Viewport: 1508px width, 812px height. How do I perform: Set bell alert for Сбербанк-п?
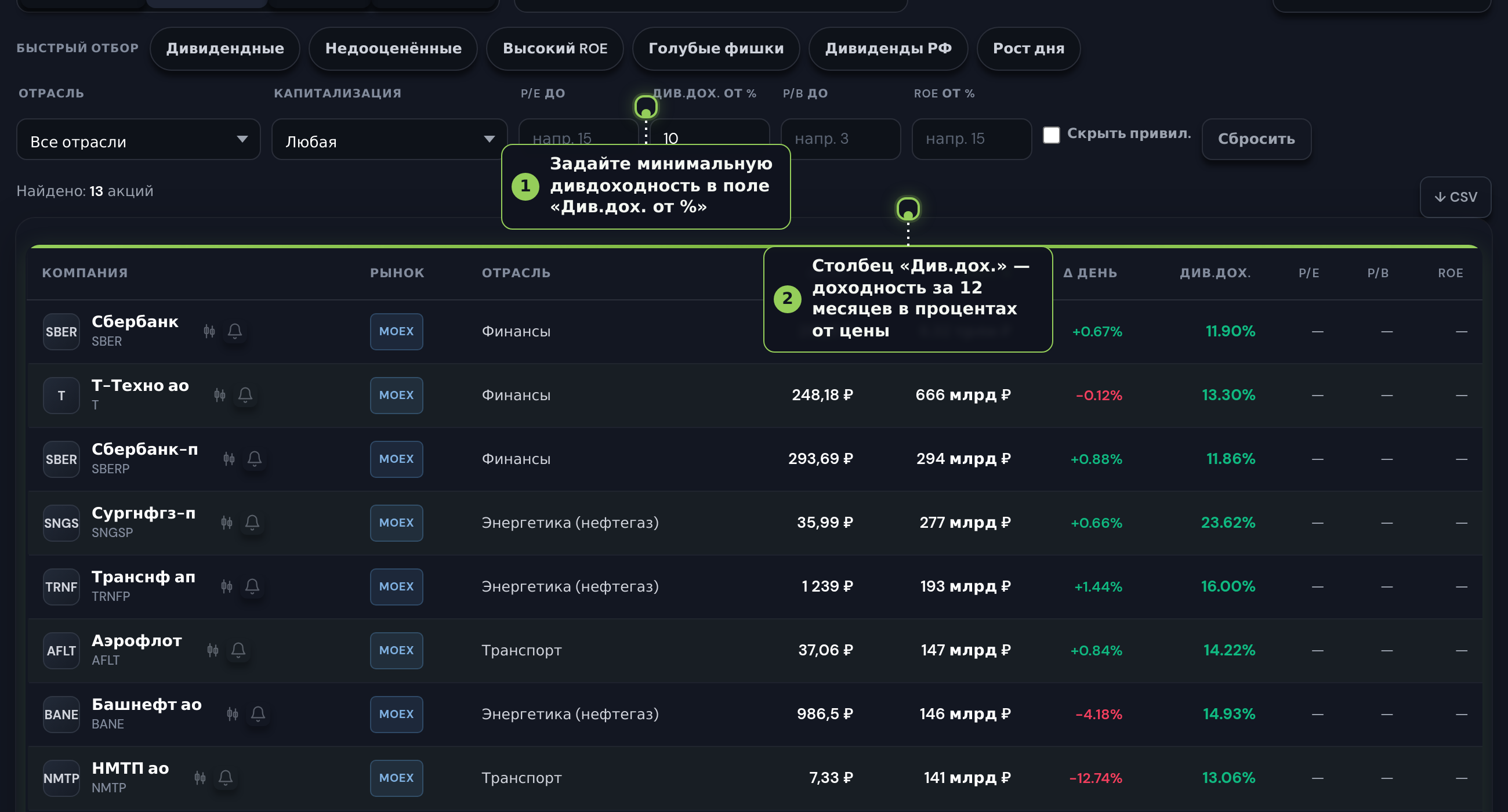(x=255, y=458)
